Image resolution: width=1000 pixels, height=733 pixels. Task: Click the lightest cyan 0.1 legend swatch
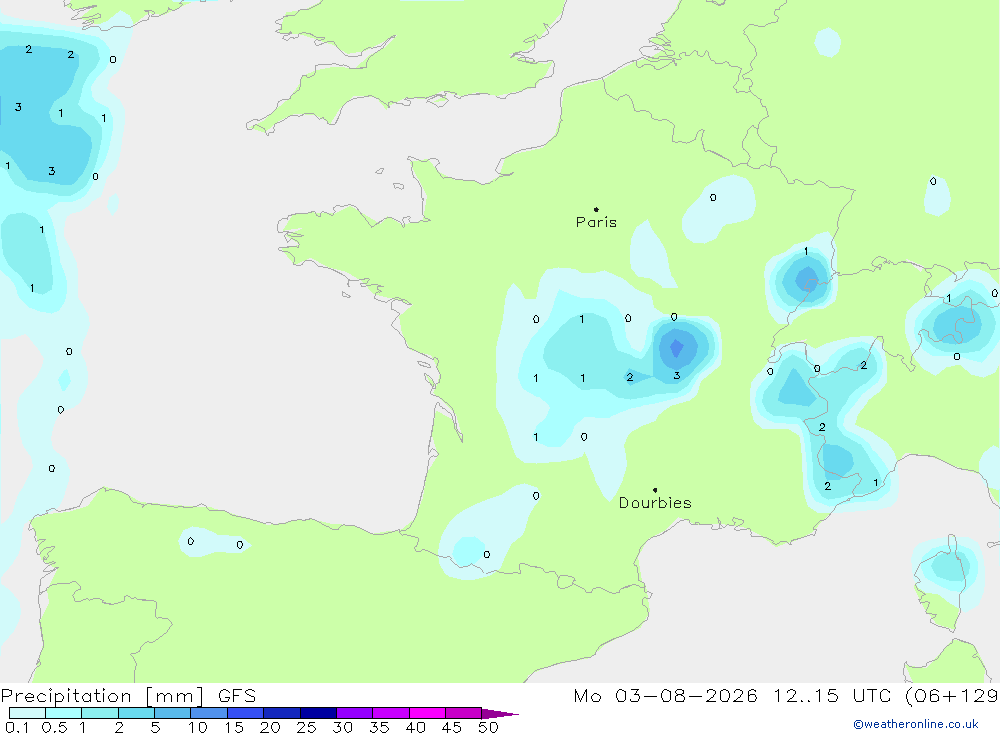pos(27,713)
